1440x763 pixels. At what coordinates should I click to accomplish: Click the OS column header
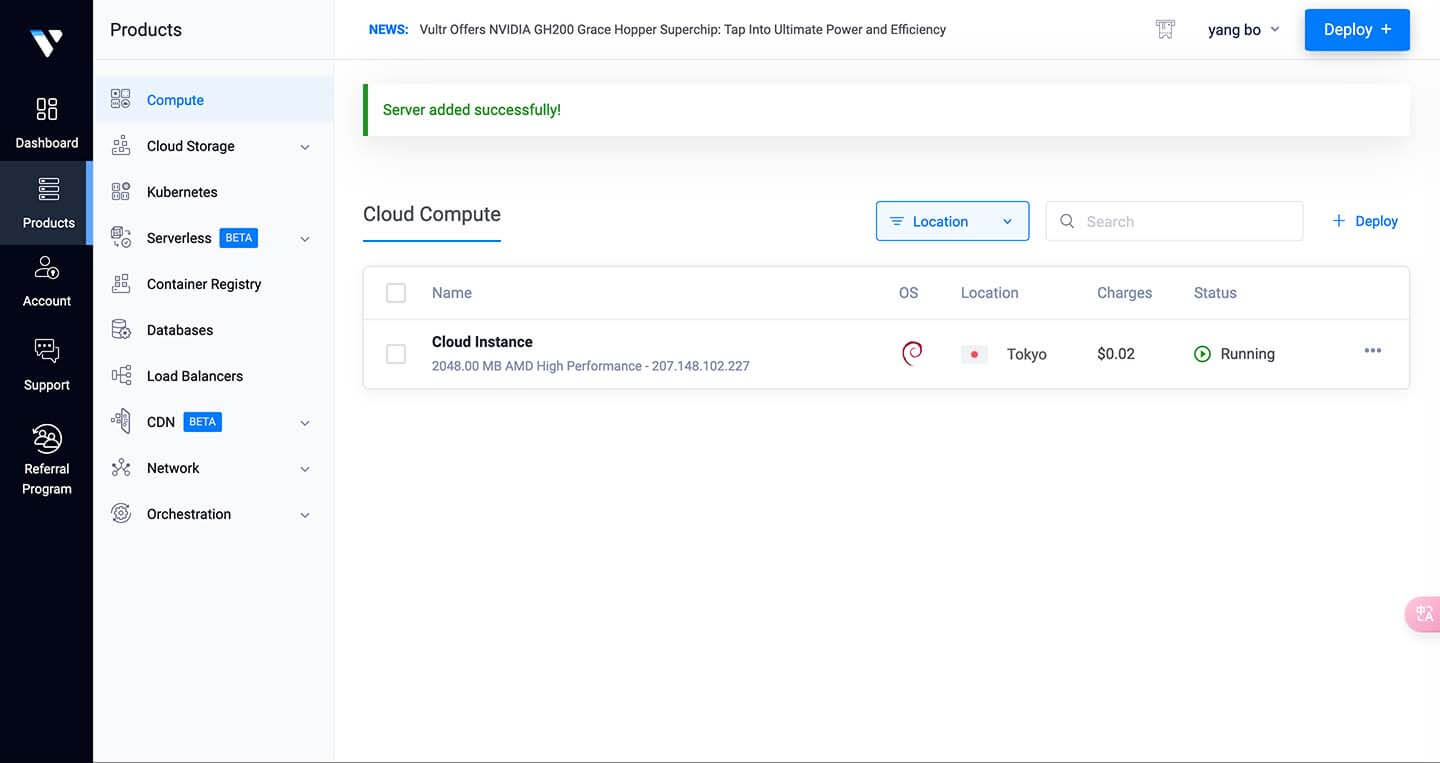(908, 293)
